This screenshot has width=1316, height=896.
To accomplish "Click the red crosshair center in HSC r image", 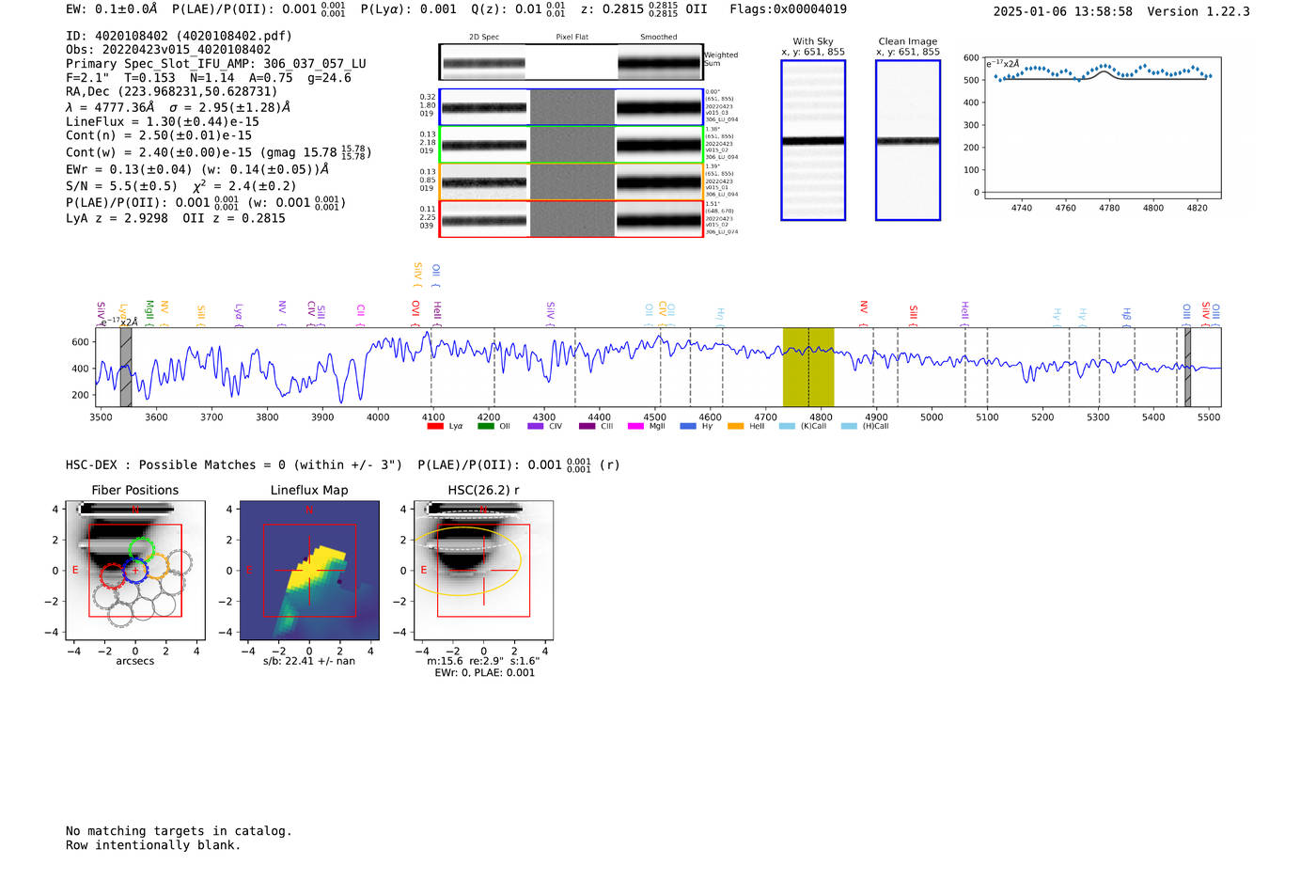I will [483, 571].
